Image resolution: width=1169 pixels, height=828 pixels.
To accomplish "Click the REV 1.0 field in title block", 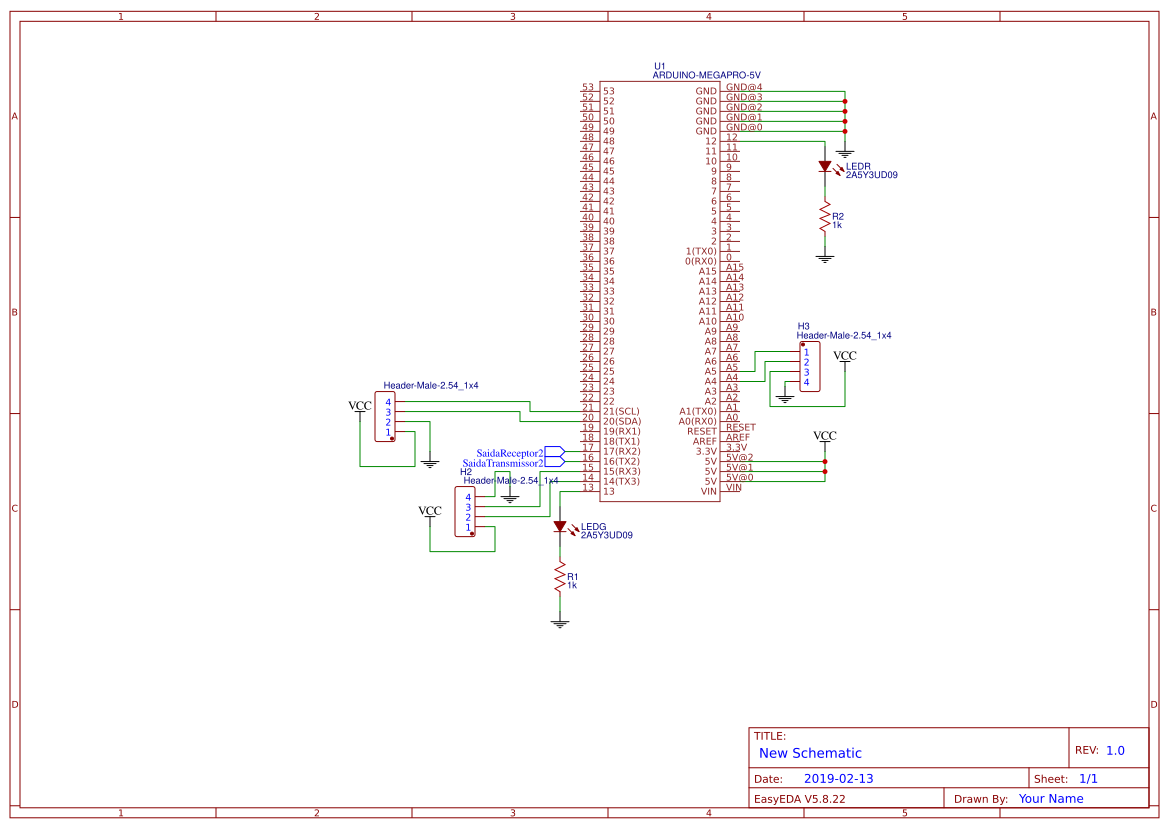I will point(1114,748).
